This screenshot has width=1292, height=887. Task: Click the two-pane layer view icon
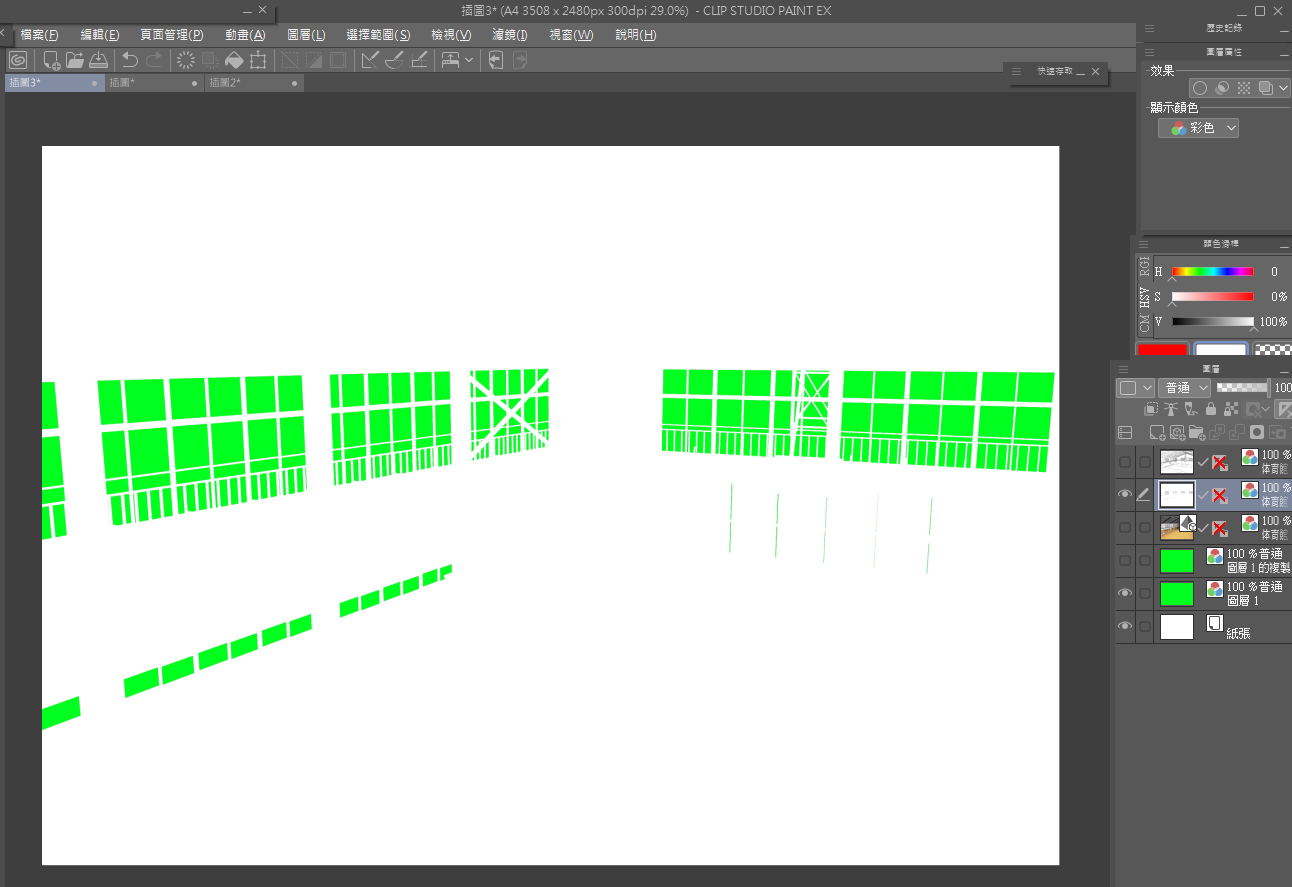tap(1125, 433)
